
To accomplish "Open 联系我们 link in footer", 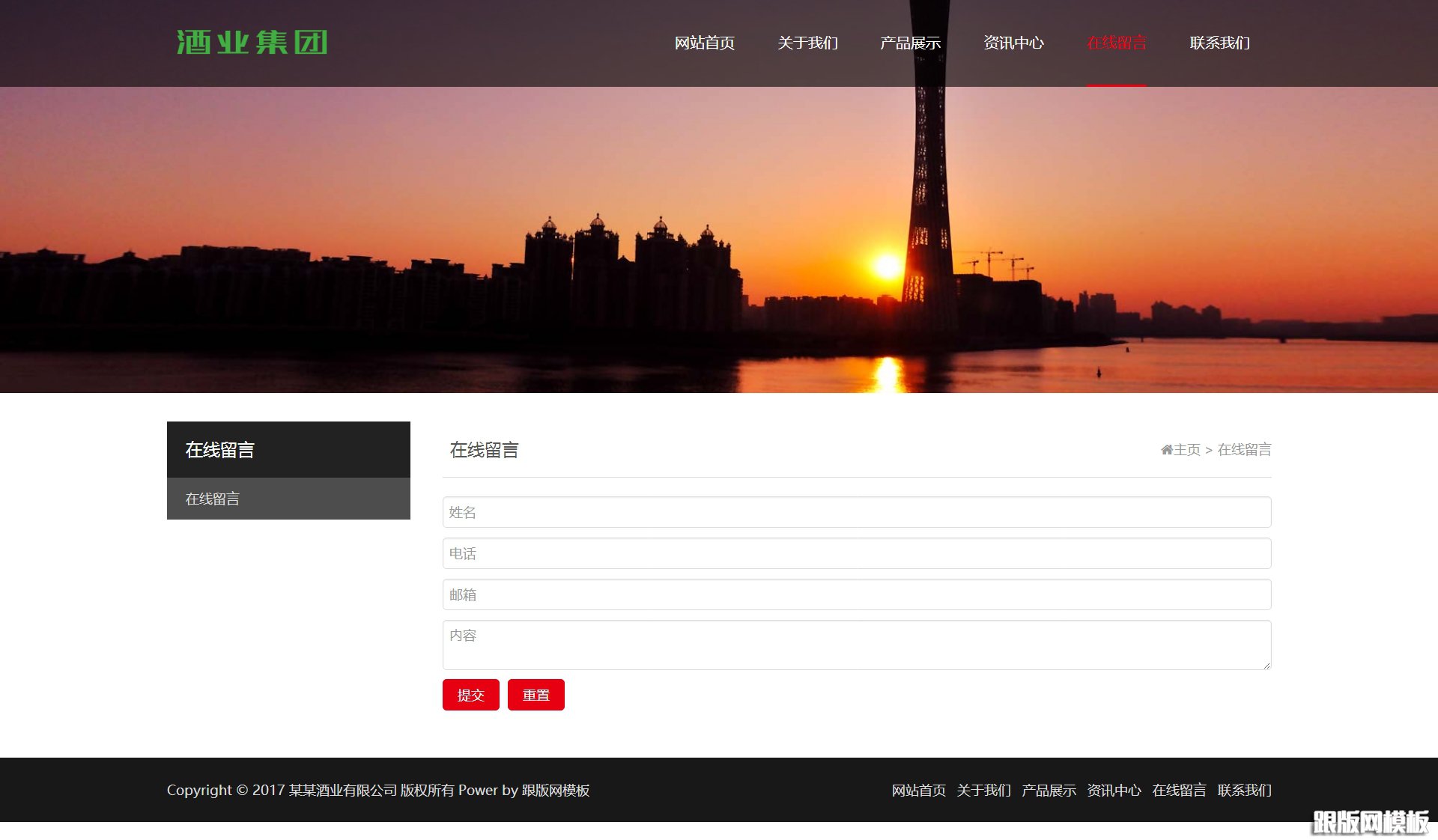I will [x=1244, y=791].
